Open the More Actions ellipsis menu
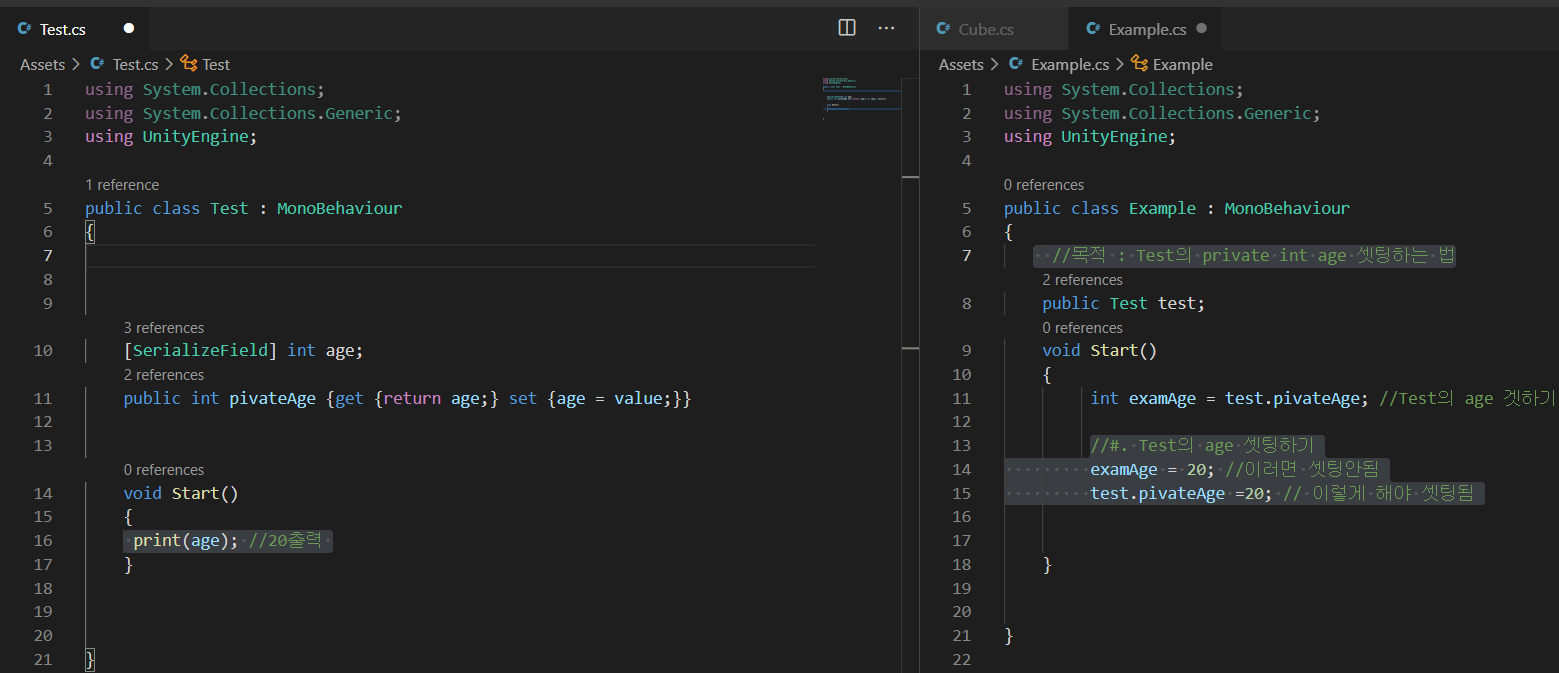The image size is (1559, 673). point(886,28)
